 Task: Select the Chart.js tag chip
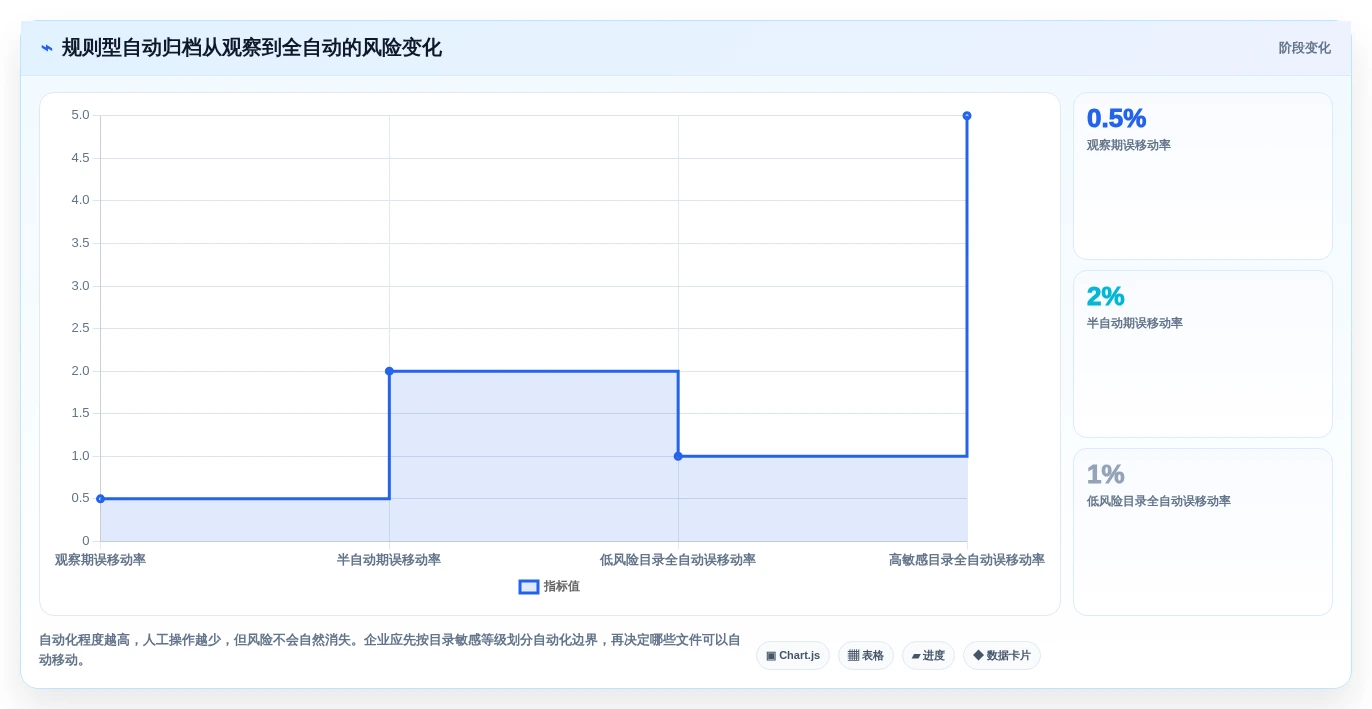click(793, 656)
